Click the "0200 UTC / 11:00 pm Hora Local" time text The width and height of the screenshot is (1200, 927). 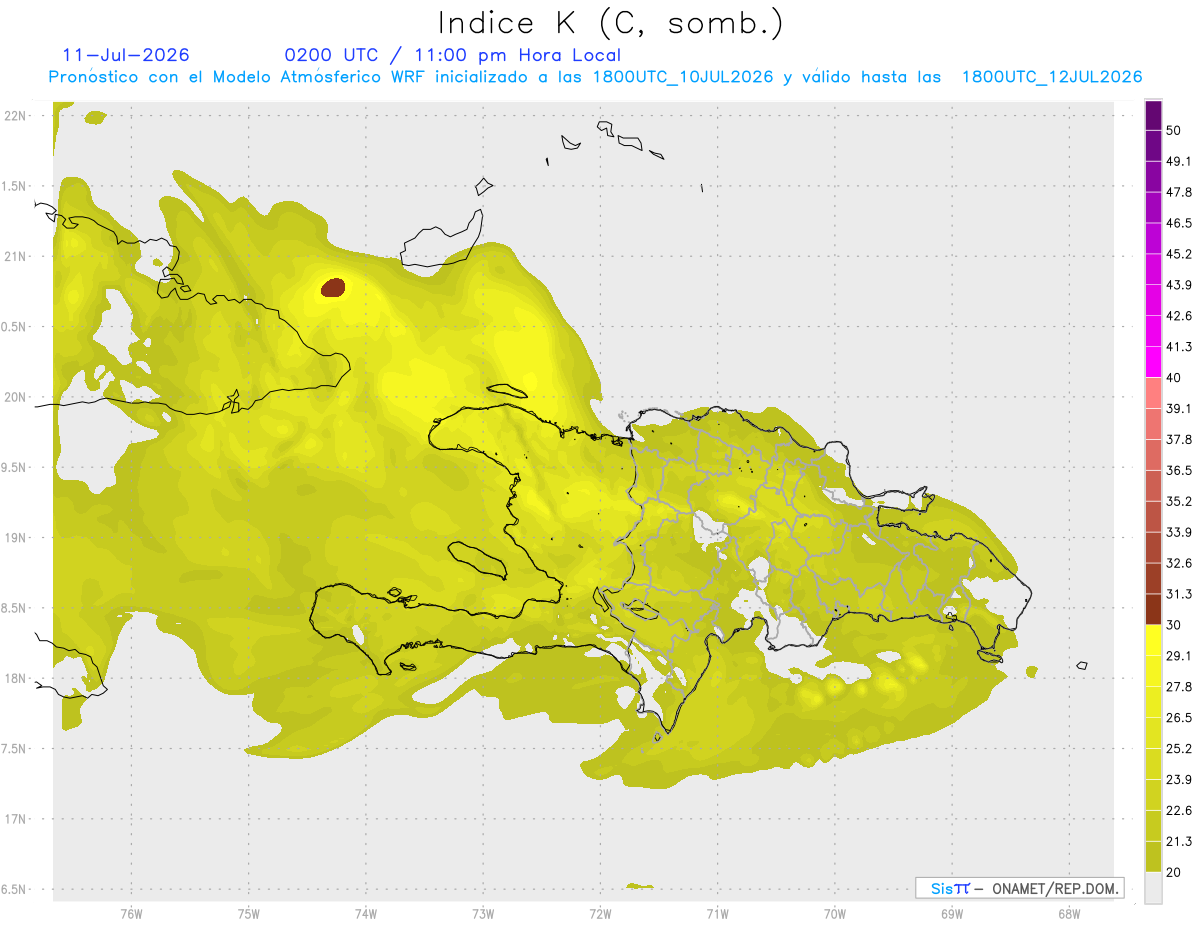tap(453, 55)
